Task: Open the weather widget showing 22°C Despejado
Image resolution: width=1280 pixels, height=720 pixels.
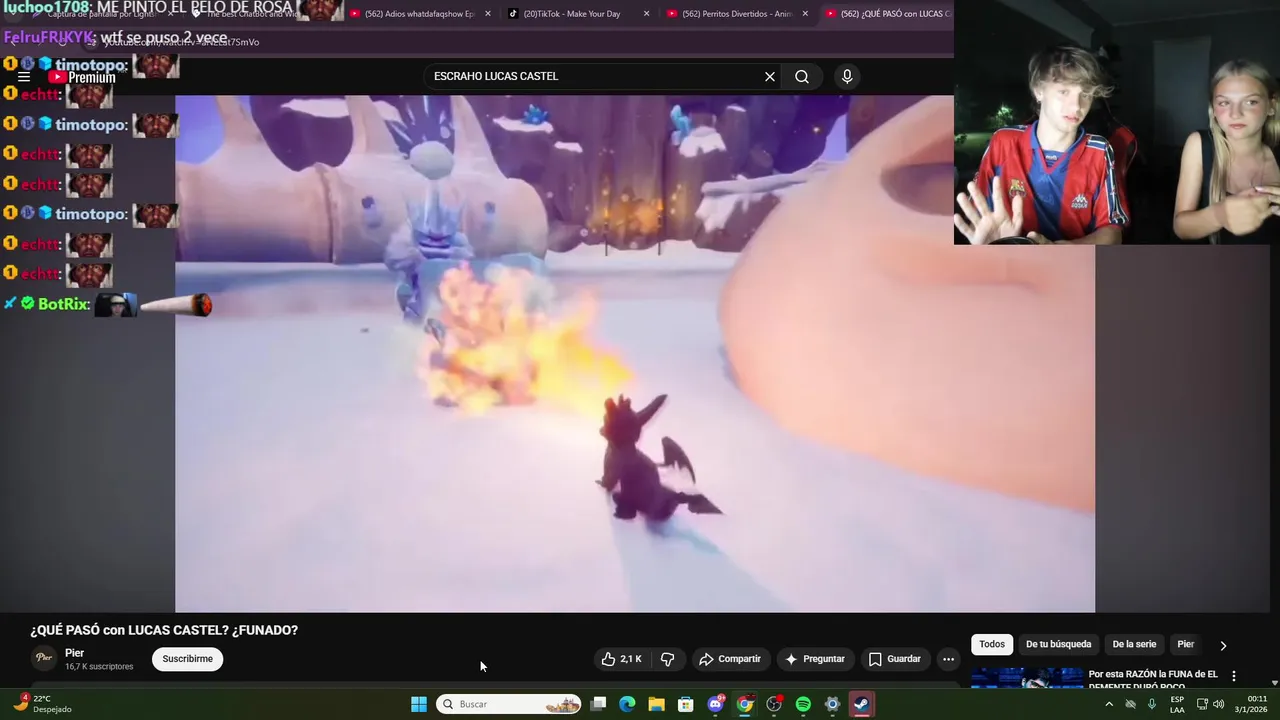Action: pyautogui.click(x=42, y=704)
